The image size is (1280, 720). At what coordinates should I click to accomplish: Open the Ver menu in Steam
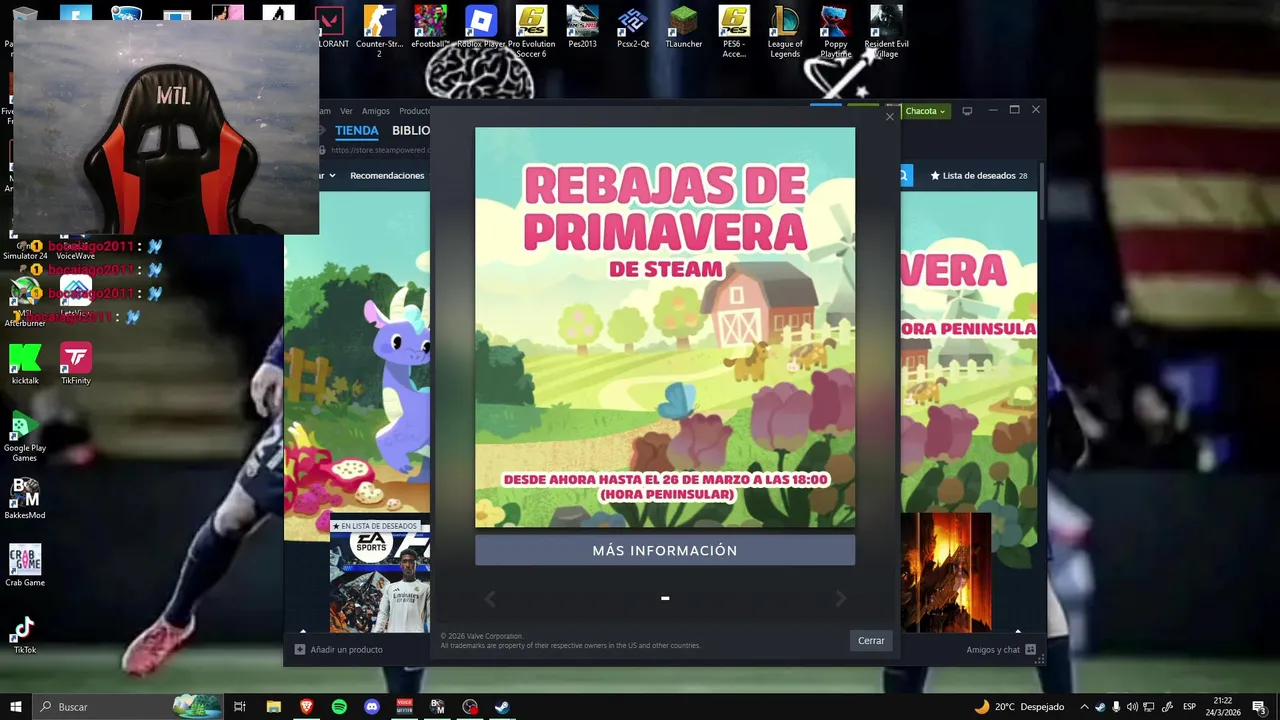pyautogui.click(x=346, y=111)
